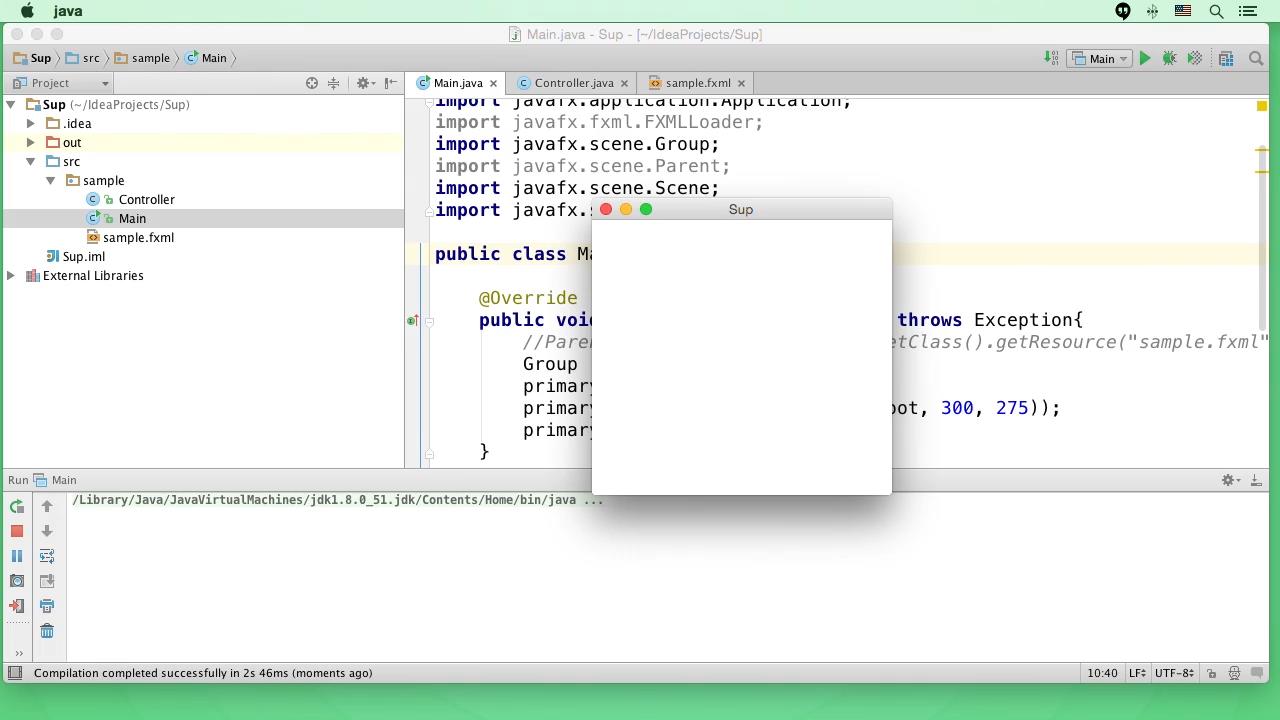Image resolution: width=1280 pixels, height=720 pixels.
Task: Close the sample.fxml tab
Action: tap(741, 83)
